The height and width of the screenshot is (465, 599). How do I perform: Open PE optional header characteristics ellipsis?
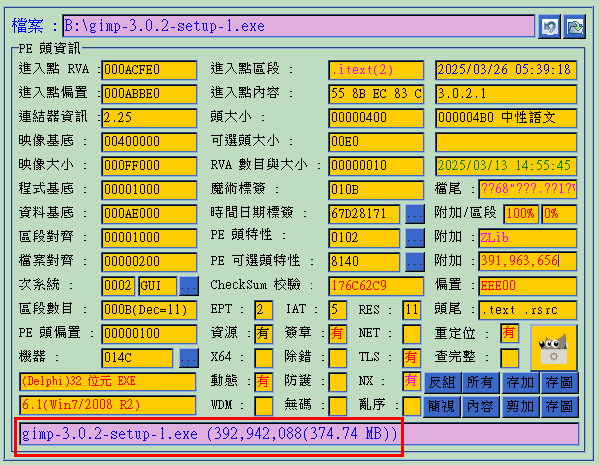click(415, 262)
